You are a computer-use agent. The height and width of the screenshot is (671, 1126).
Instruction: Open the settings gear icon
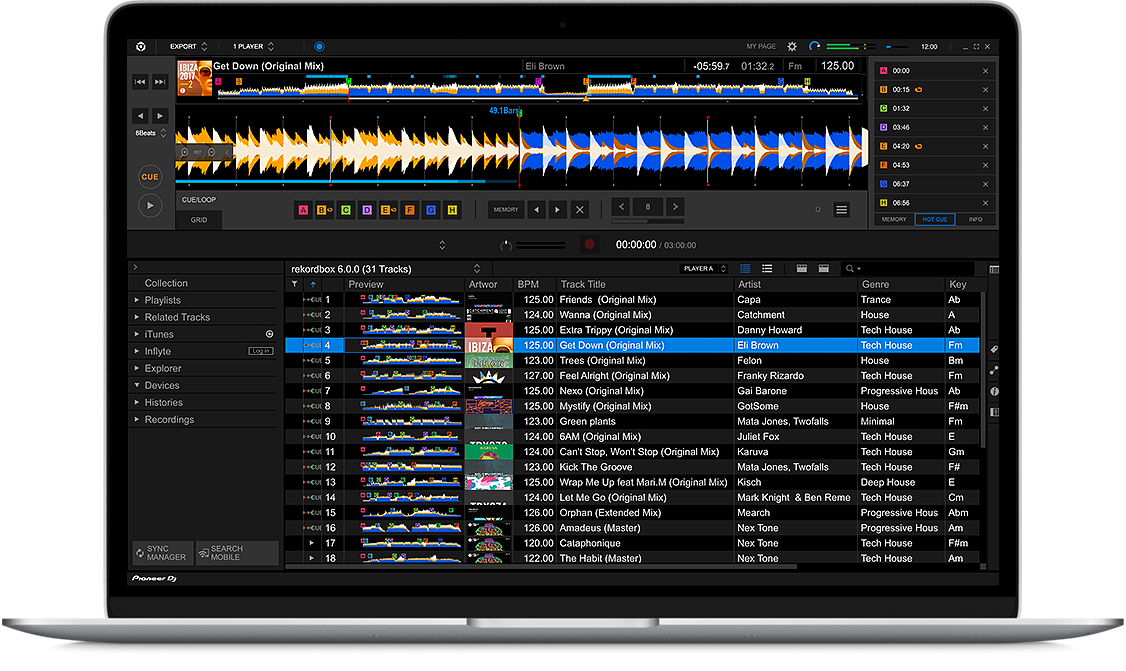point(793,46)
